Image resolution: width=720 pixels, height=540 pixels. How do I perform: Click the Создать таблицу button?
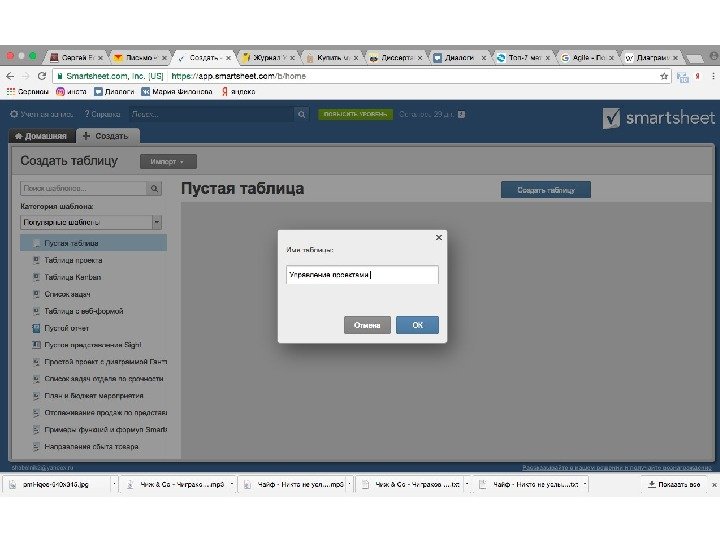point(546,190)
